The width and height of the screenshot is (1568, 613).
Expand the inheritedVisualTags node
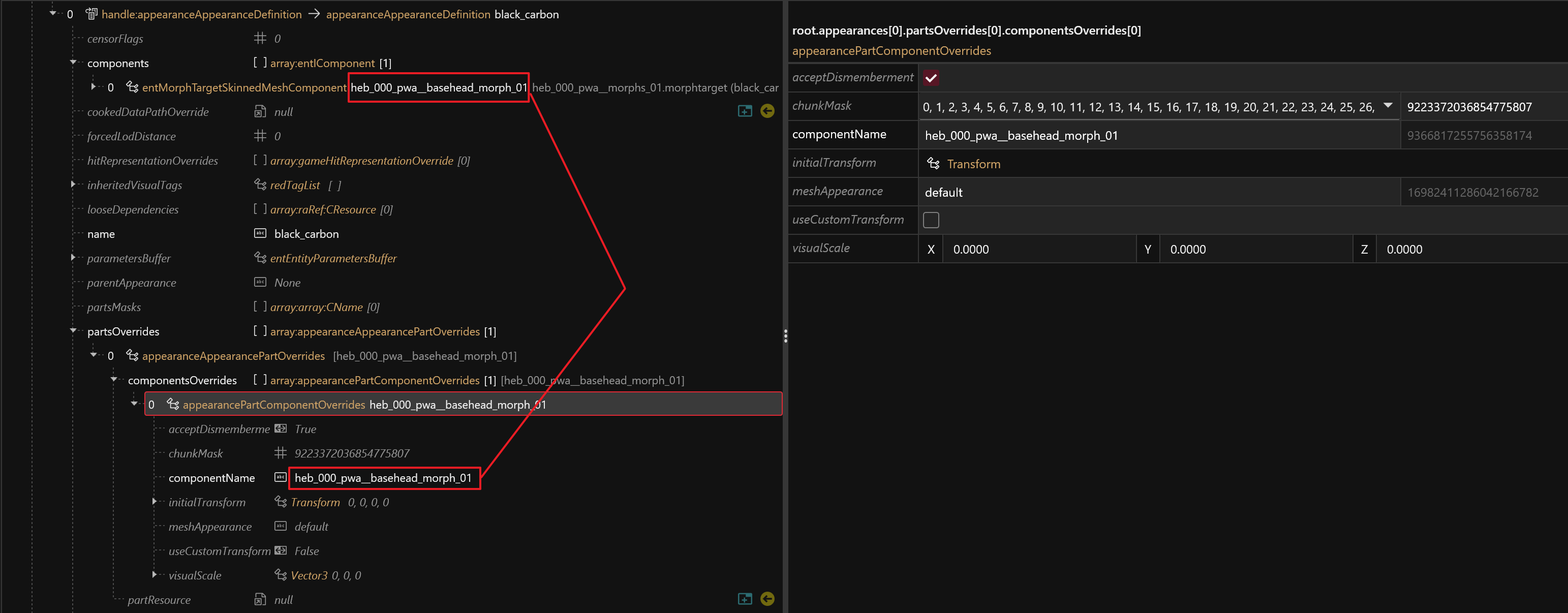coord(74,185)
